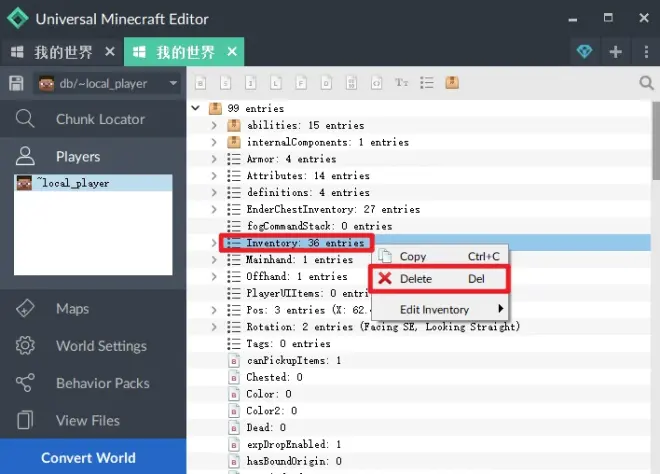Image resolution: width=660 pixels, height=474 pixels.
Task: Add a Short tag from toolbar
Action: [x=226, y=83]
